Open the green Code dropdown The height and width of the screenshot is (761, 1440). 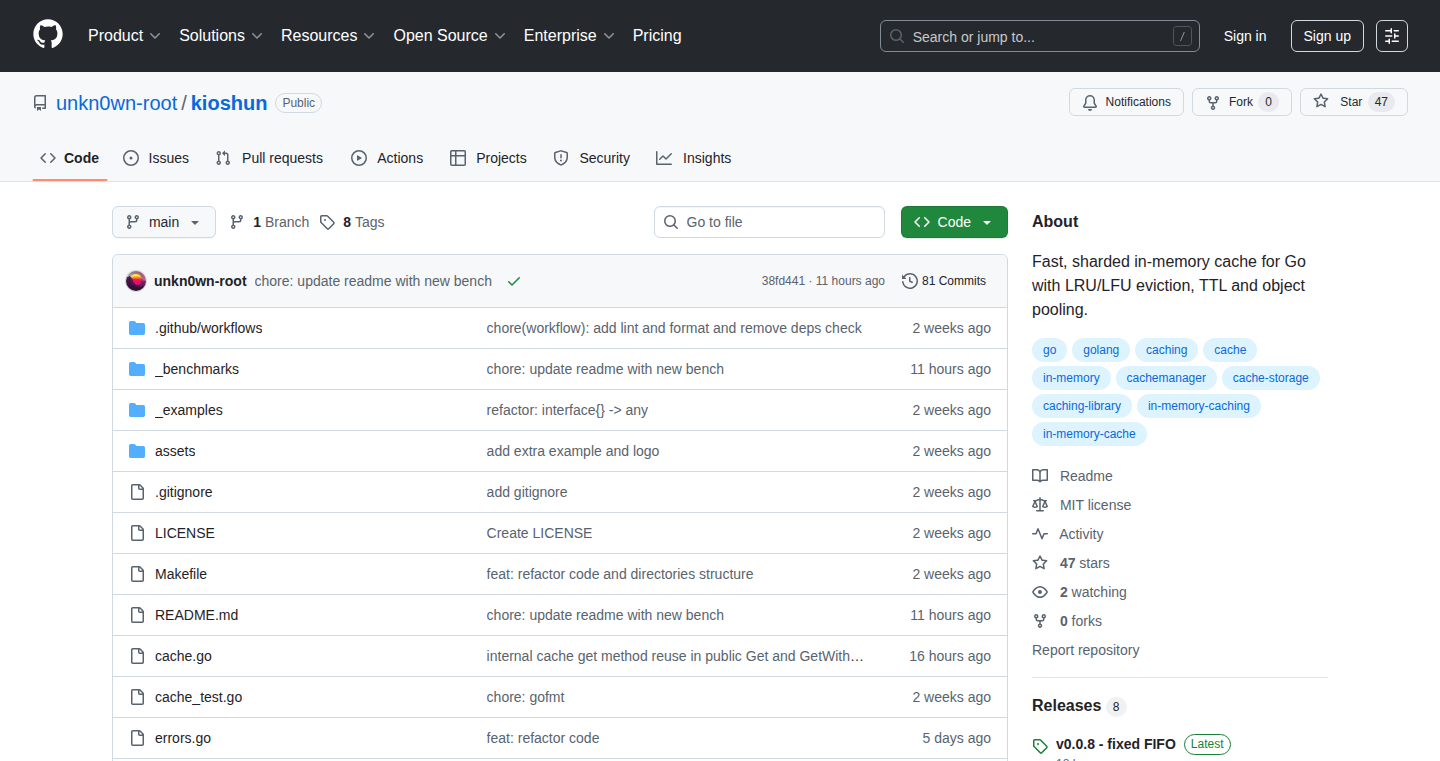(954, 222)
